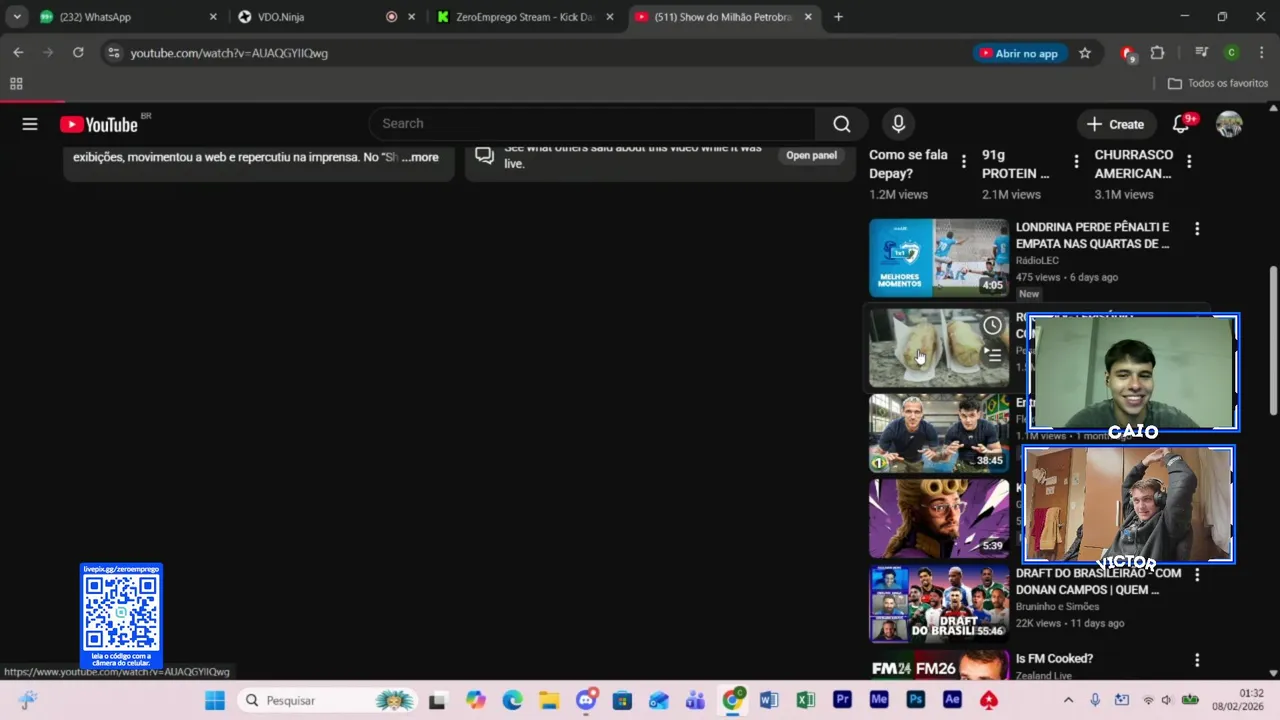1280x720 pixels.
Task: Open the DRAFT DO BRASILEIRÃO video thumbnail
Action: (939, 604)
